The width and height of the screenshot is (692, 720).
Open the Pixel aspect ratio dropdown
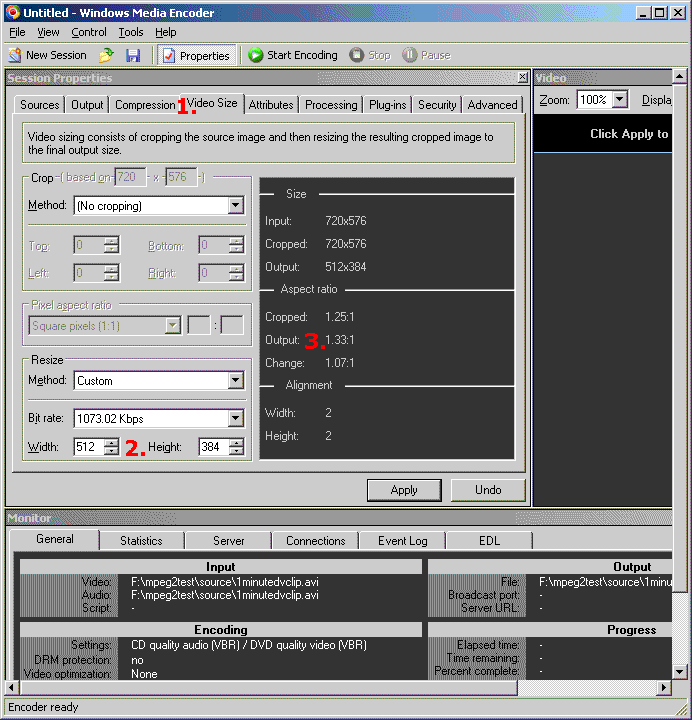click(x=173, y=326)
